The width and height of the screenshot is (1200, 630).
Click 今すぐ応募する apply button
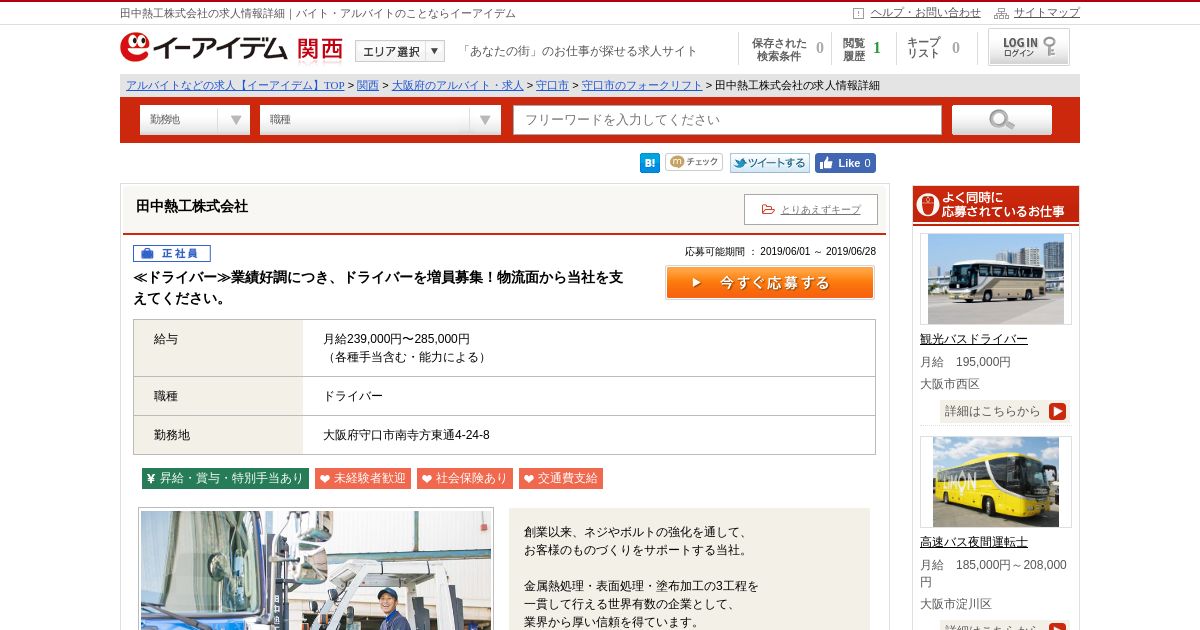point(770,282)
